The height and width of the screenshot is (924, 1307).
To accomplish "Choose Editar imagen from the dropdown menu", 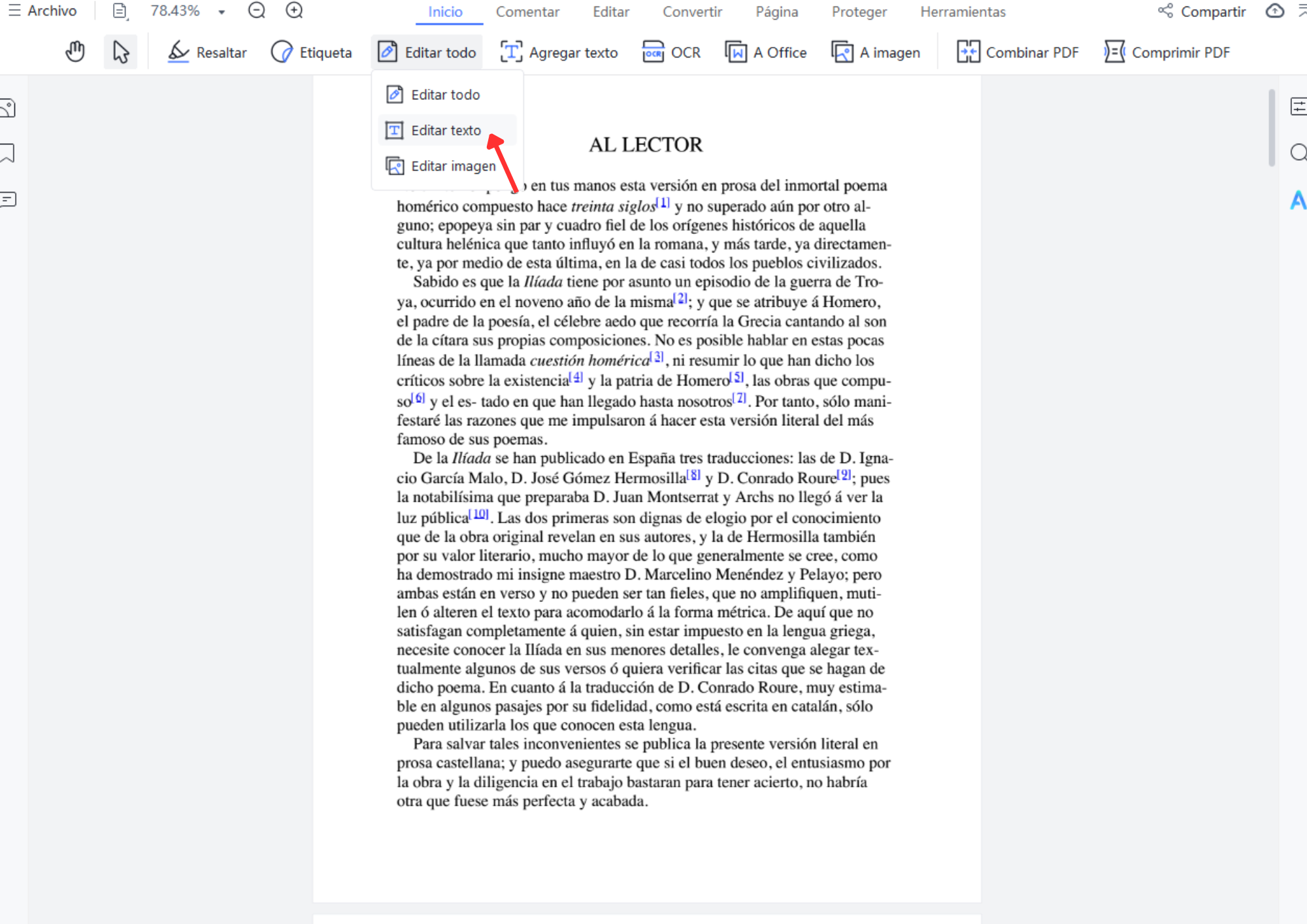I will (447, 166).
